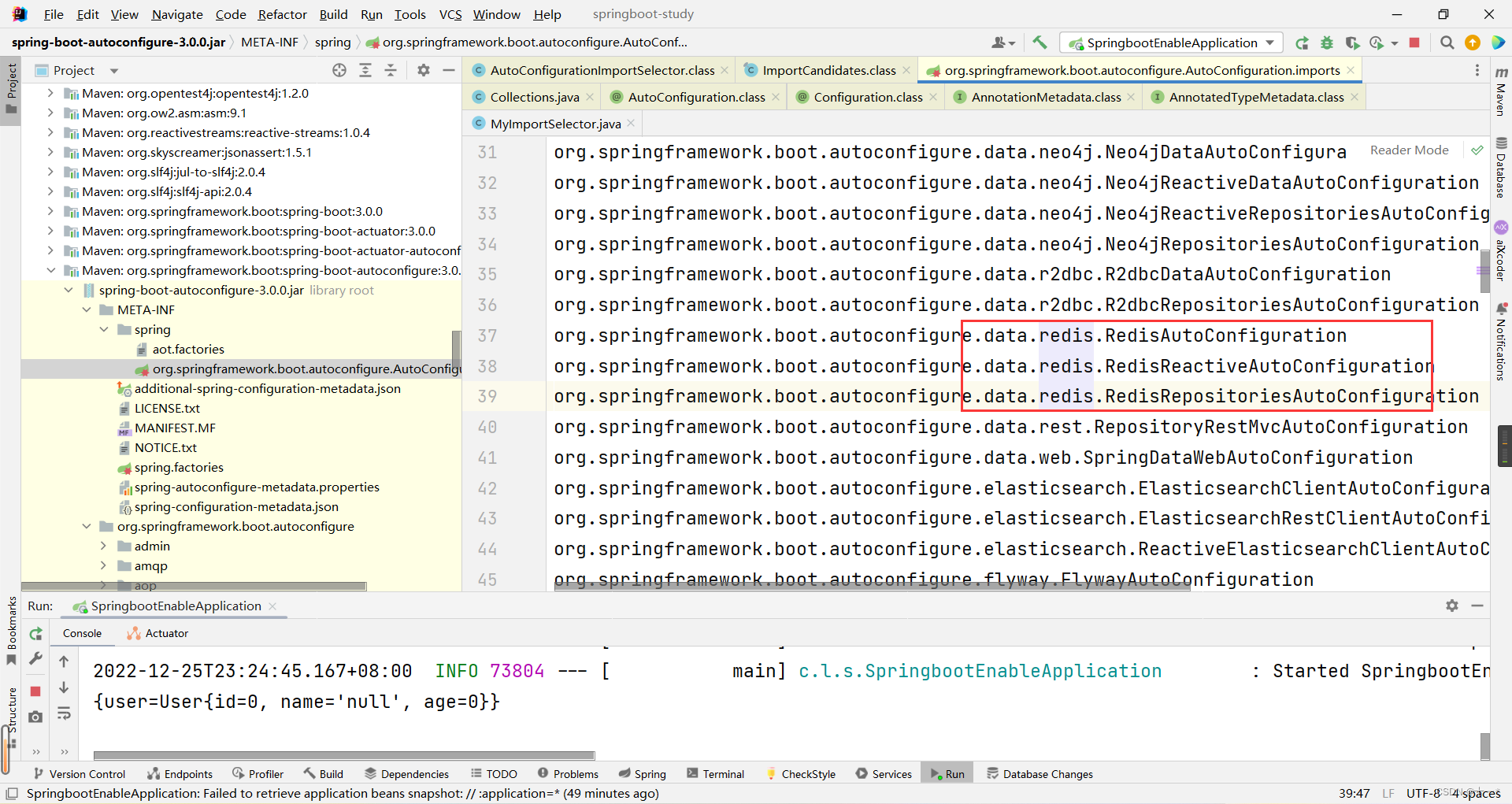Click the console horizontal scrollbar

343,755
